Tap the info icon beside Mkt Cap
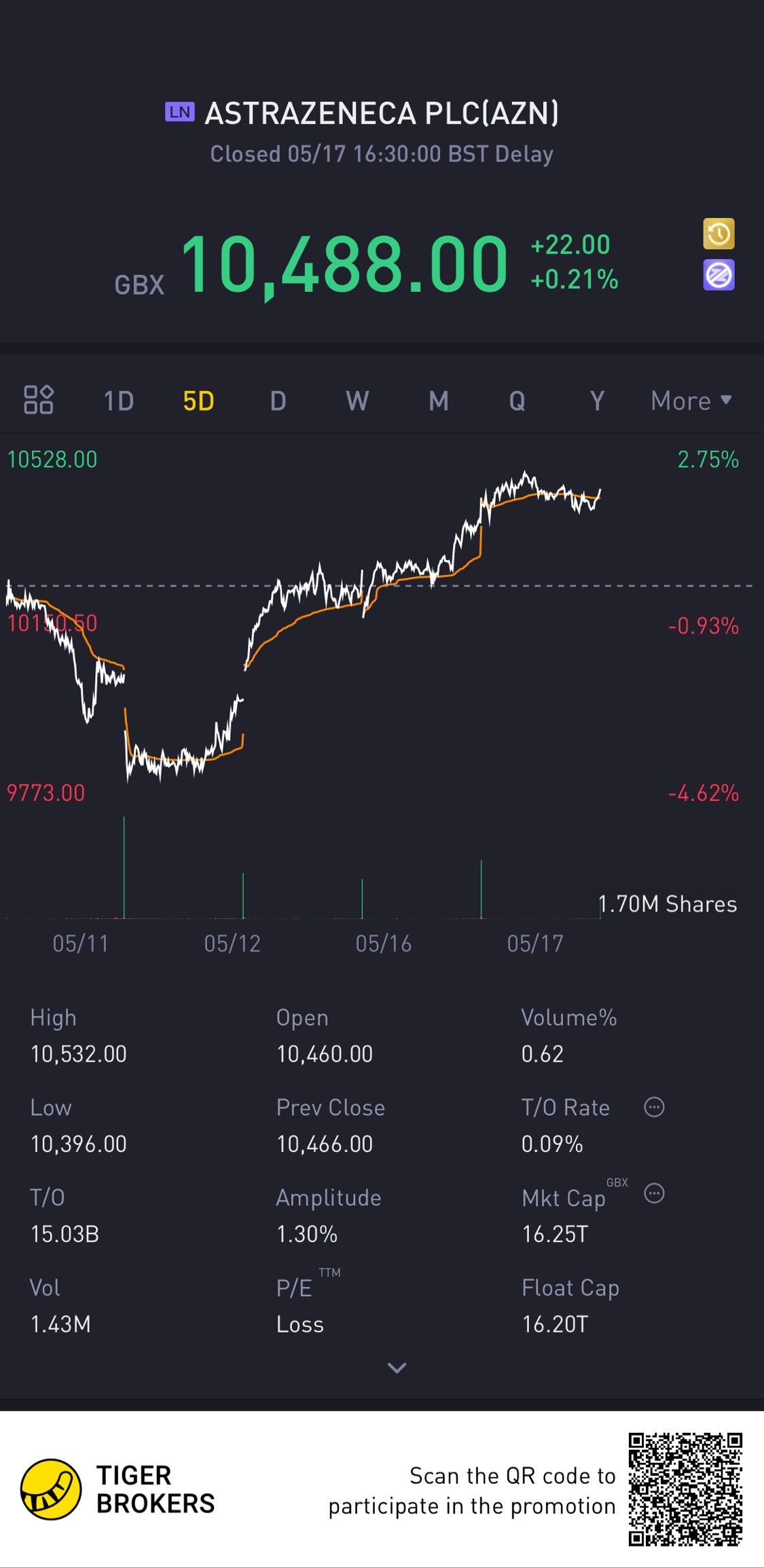Screen dimensions: 764x1568 pos(654,1193)
